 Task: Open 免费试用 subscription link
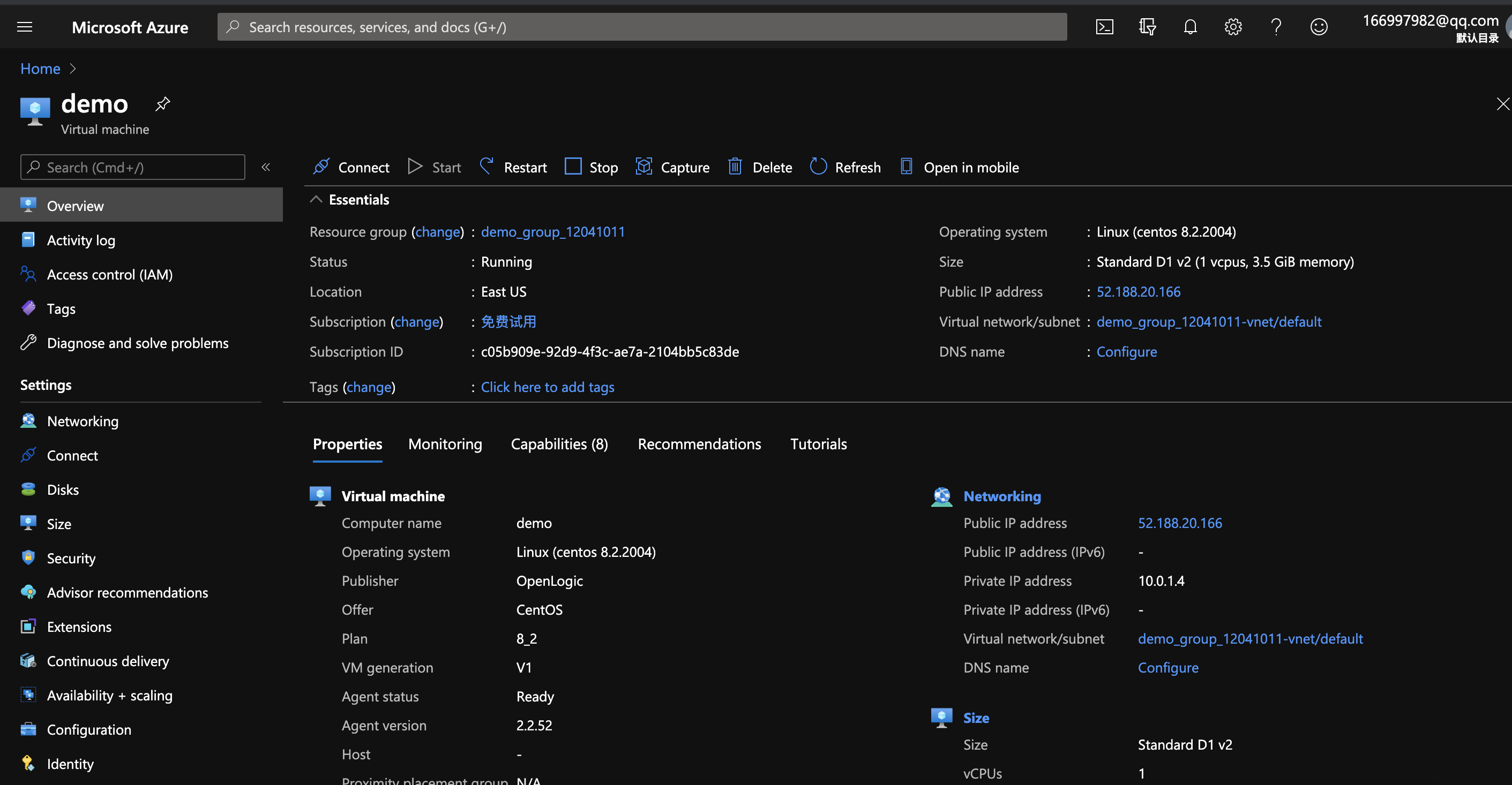pyautogui.click(x=508, y=321)
